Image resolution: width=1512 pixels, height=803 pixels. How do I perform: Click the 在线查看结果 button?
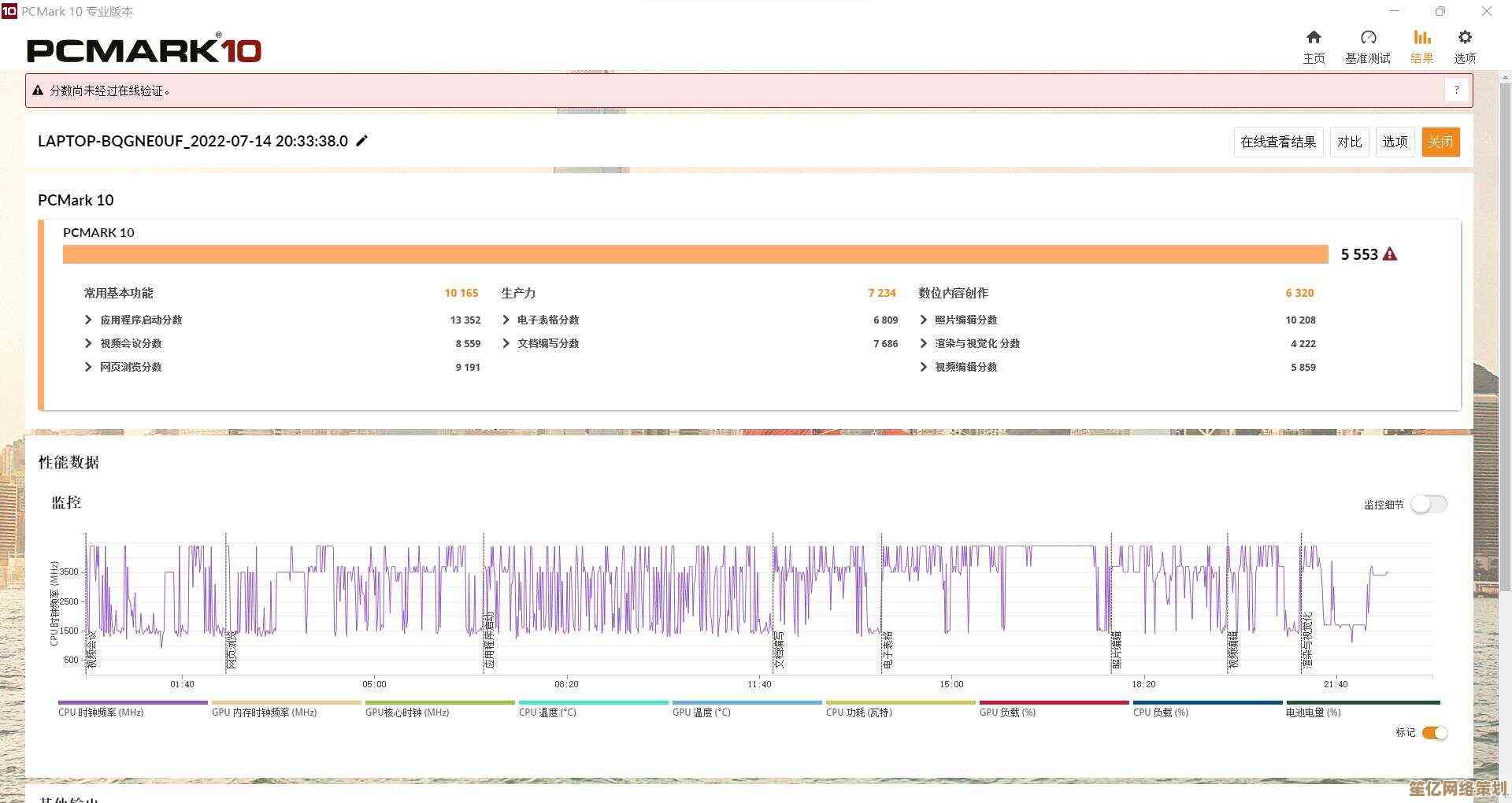(x=1277, y=142)
